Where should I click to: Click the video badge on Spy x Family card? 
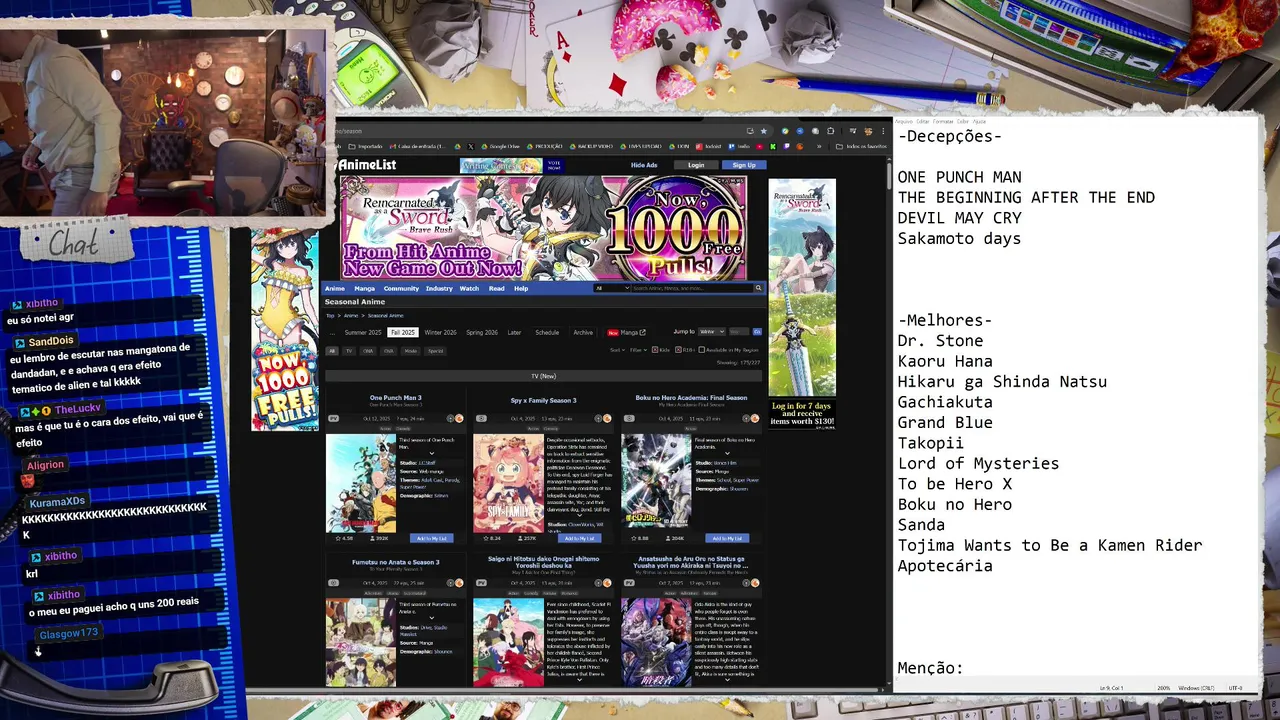click(481, 418)
